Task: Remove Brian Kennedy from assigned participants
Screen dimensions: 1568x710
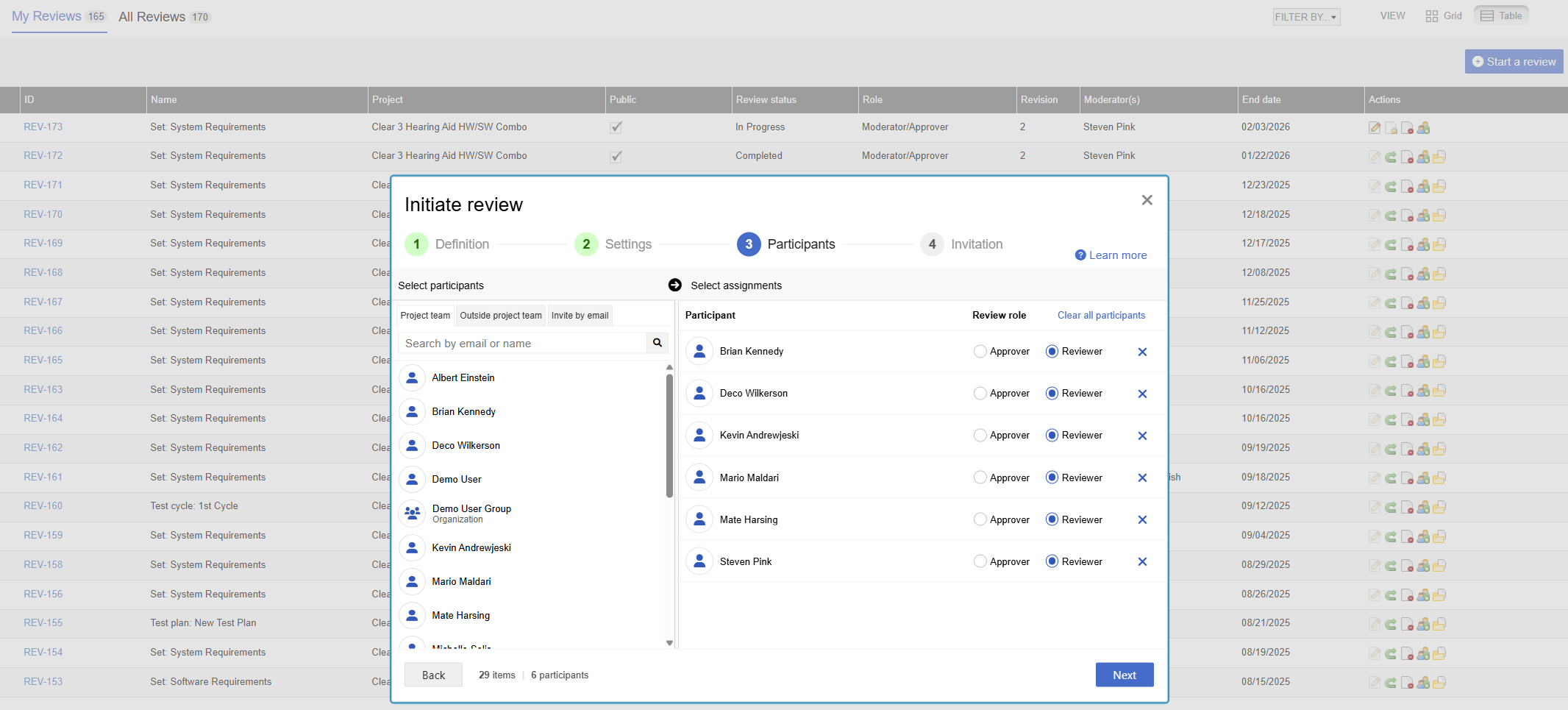Action: tap(1142, 352)
